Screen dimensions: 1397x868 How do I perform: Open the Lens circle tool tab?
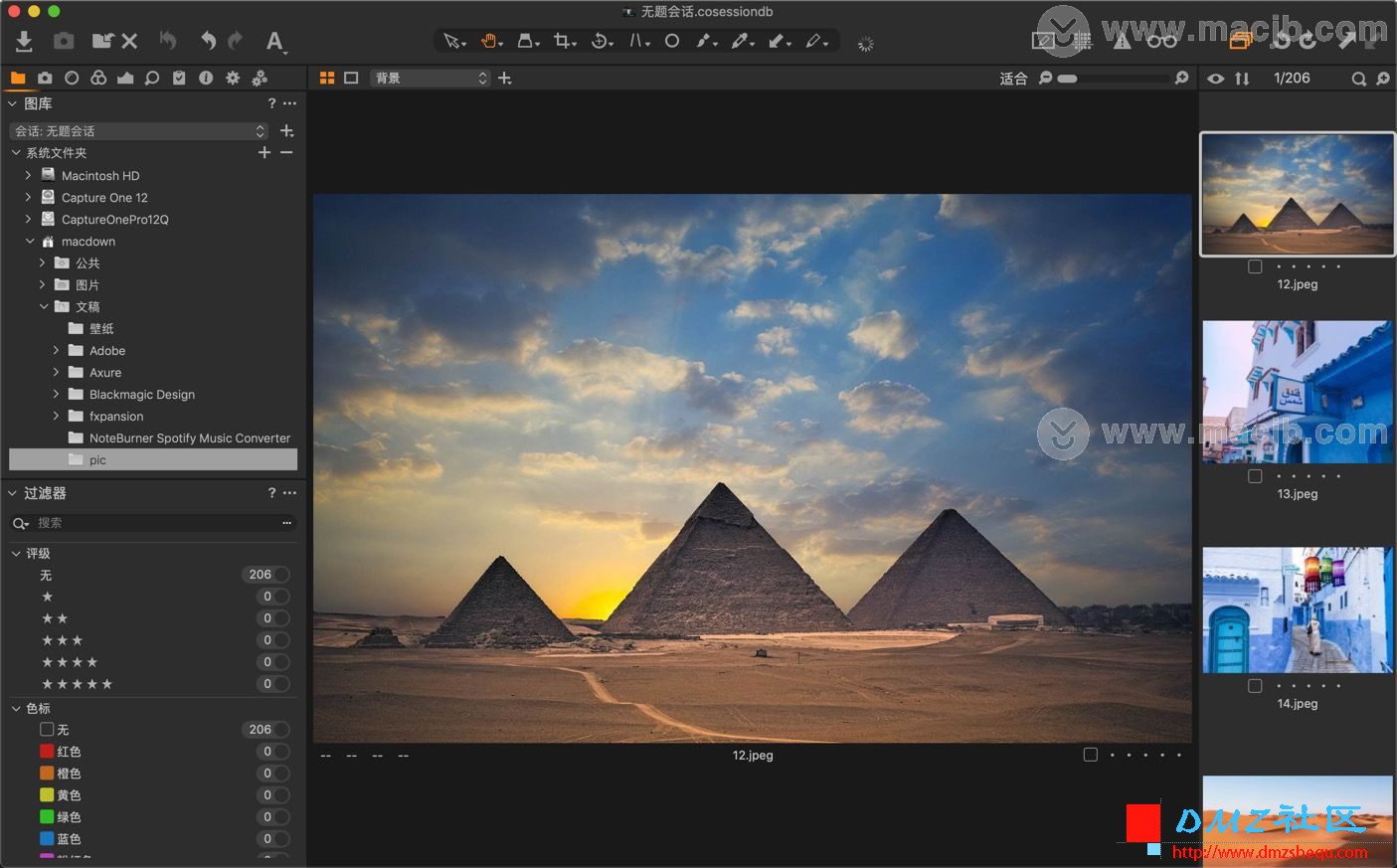[72, 78]
